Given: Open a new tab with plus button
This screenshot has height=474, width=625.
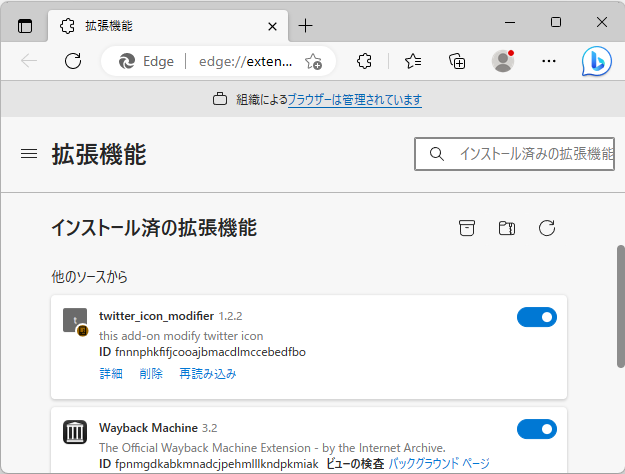Looking at the screenshot, I should point(305,26).
